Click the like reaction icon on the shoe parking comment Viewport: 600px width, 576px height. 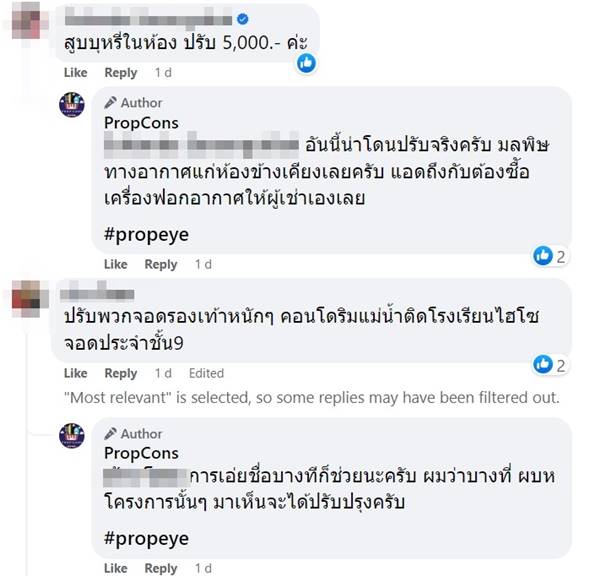[x=543, y=364]
